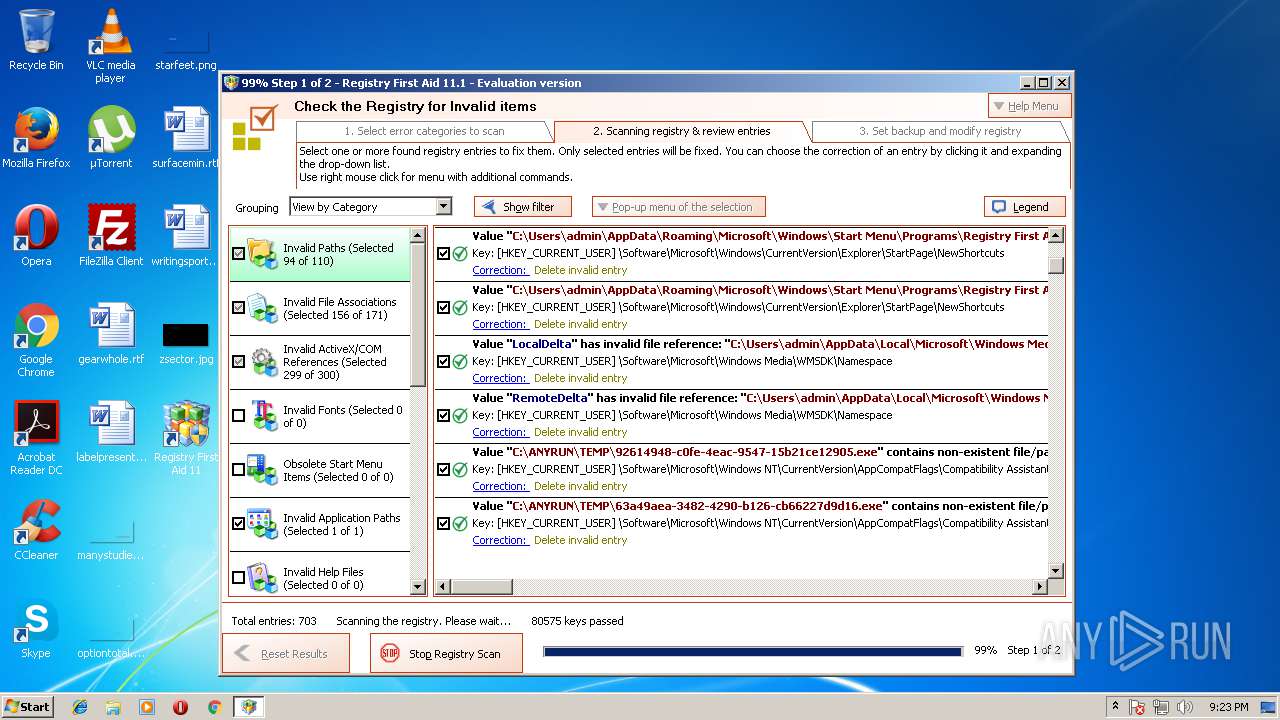Click the Invalid File Associations category icon
Image resolution: width=1280 pixels, height=720 pixels.
pos(263,308)
